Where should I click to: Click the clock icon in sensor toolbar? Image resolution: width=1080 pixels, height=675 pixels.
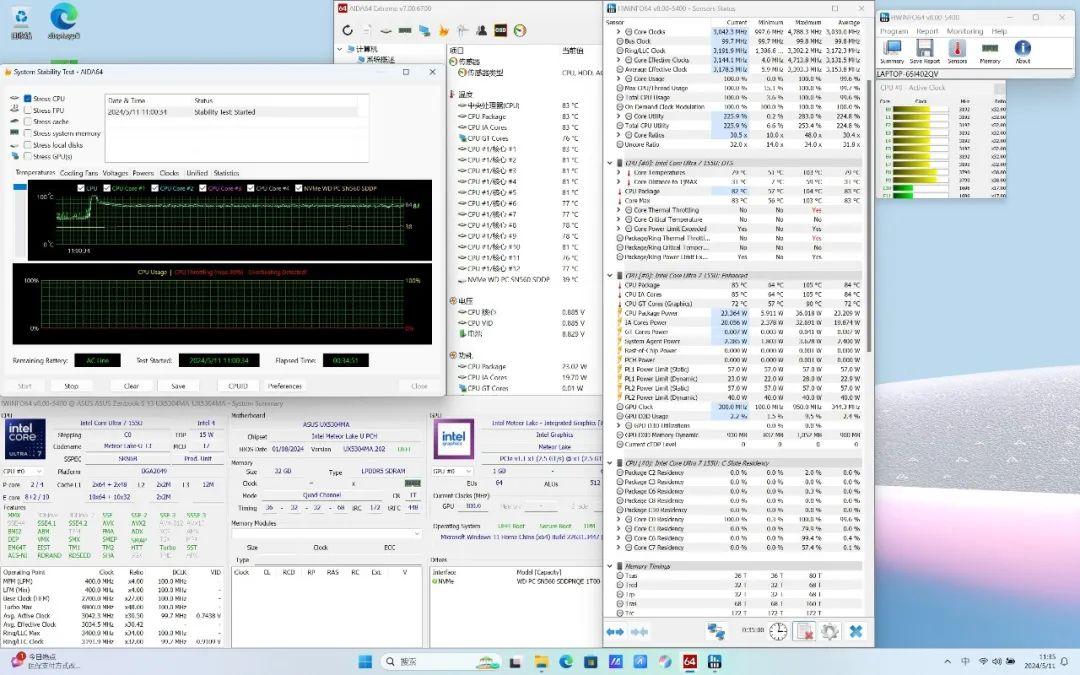[x=778, y=631]
